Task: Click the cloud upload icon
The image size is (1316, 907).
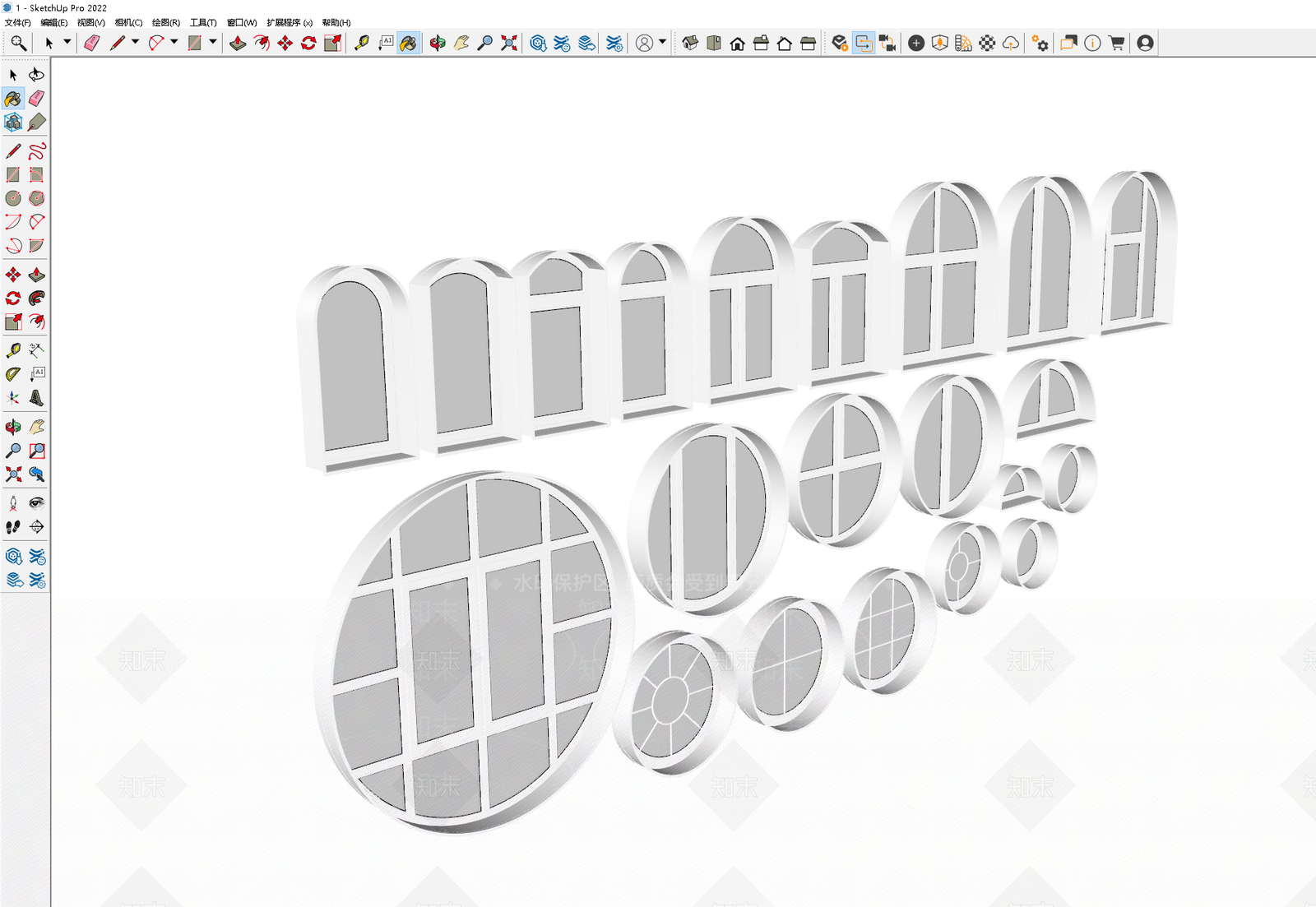Action: [x=1011, y=43]
